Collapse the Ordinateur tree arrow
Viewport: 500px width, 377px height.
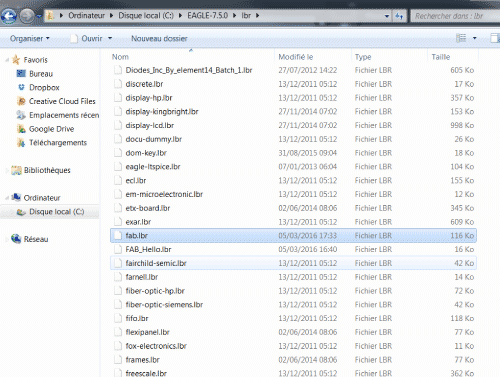[7, 198]
